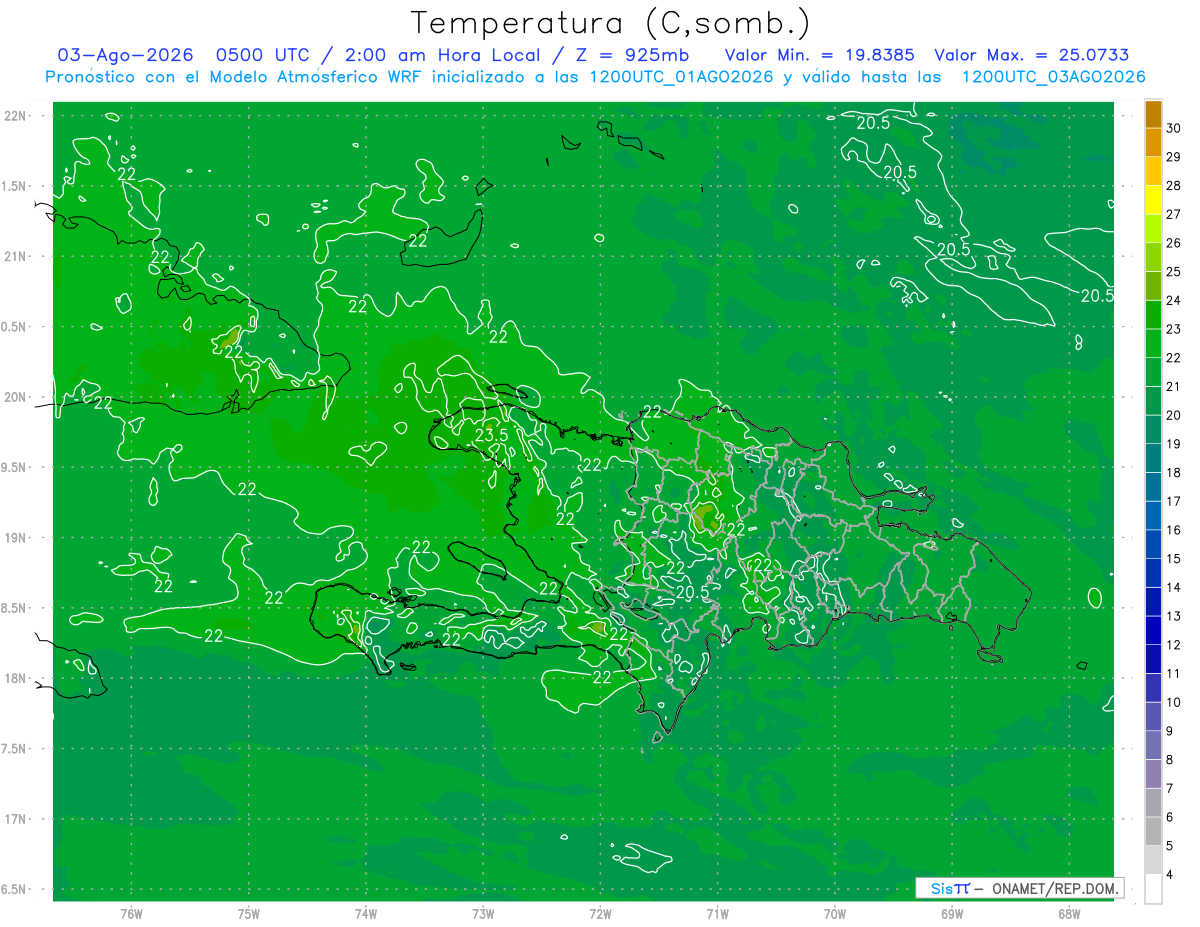The width and height of the screenshot is (1200, 927).
Task: Click colorbar value label '10'
Action: pyautogui.click(x=1174, y=702)
